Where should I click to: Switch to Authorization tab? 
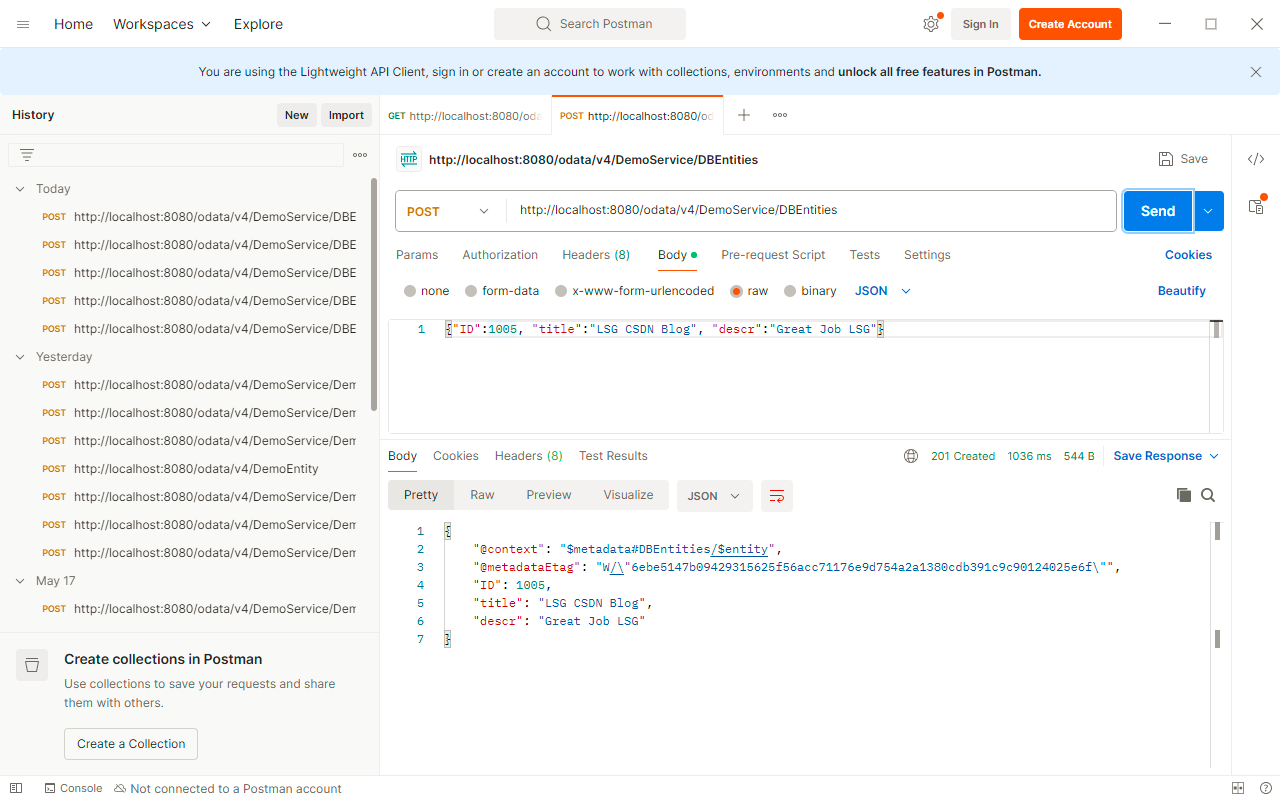500,255
